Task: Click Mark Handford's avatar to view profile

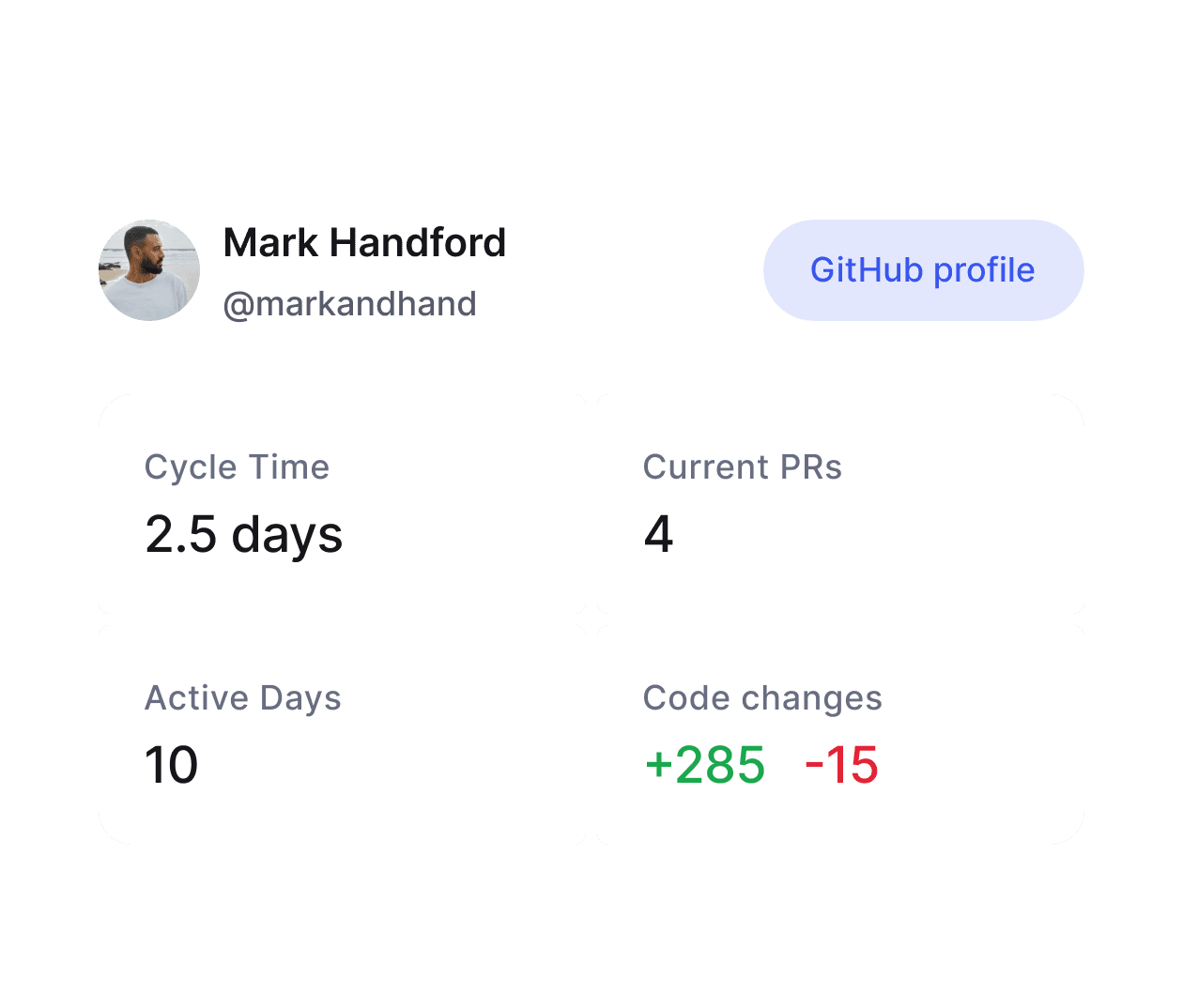Action: coord(149,270)
